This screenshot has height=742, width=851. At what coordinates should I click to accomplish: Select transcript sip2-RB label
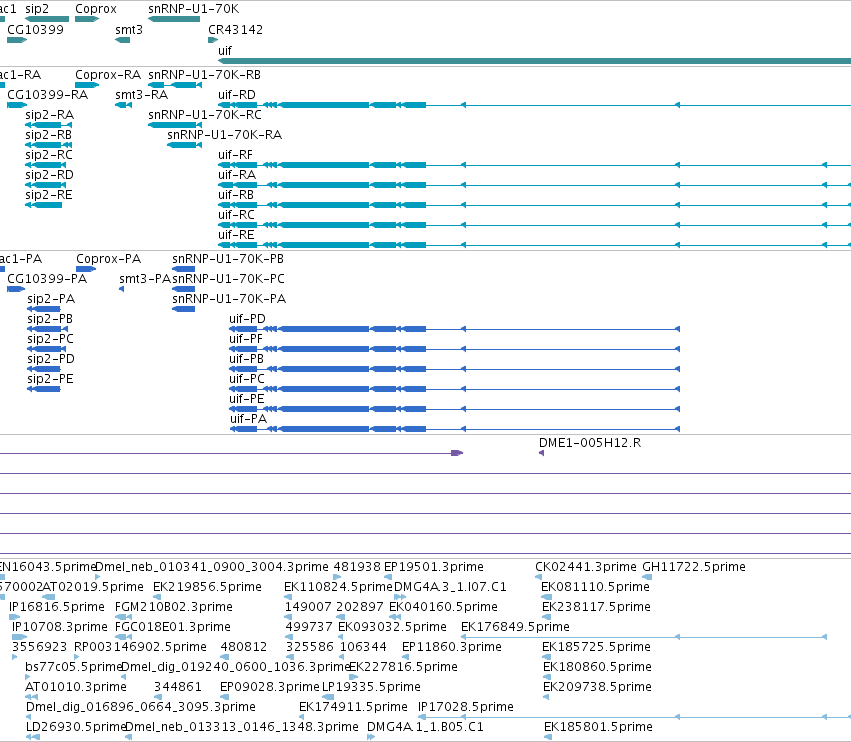click(49, 135)
